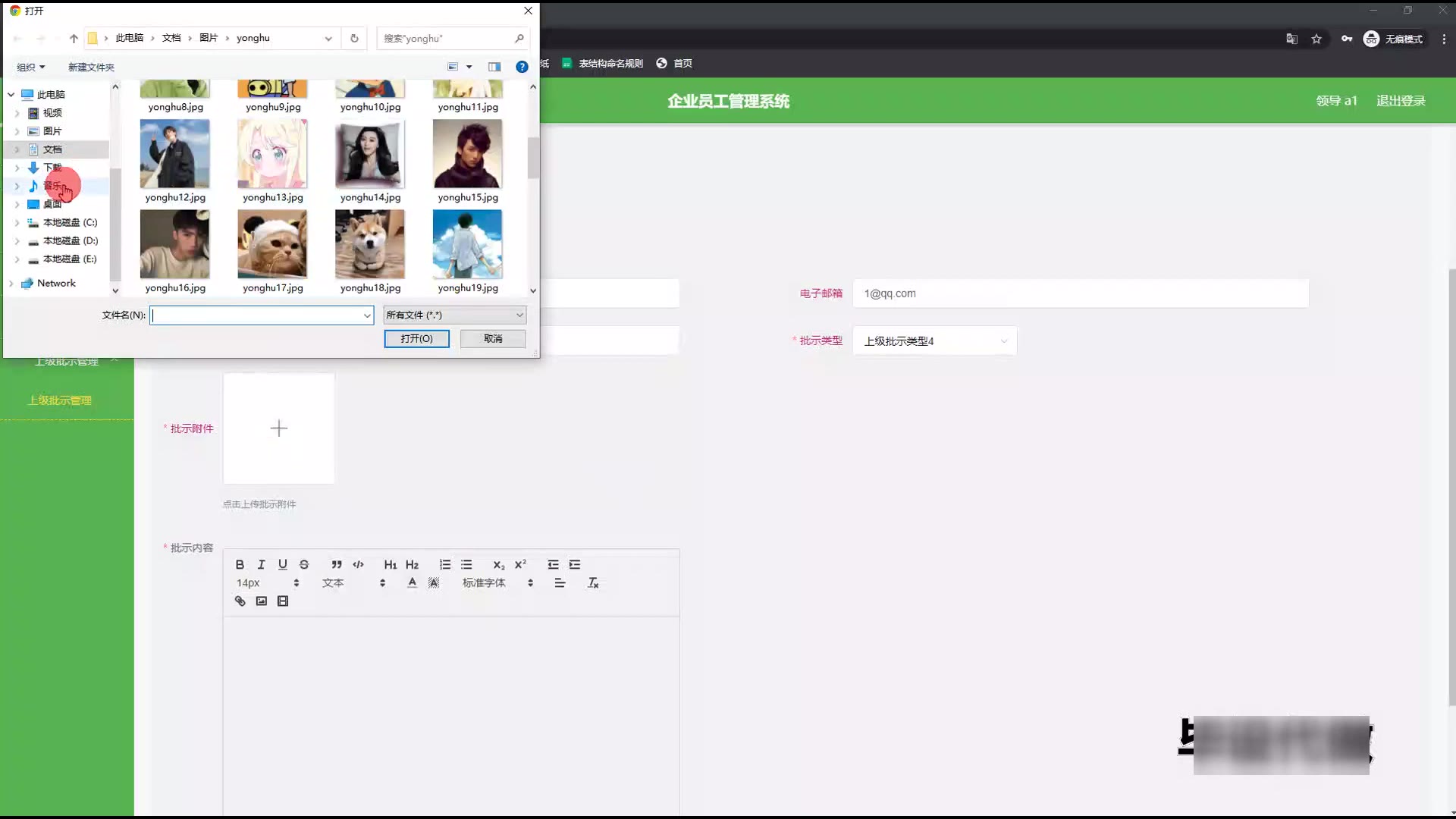Open the text color picker
Image resolution: width=1456 pixels, height=819 pixels.
click(x=412, y=582)
